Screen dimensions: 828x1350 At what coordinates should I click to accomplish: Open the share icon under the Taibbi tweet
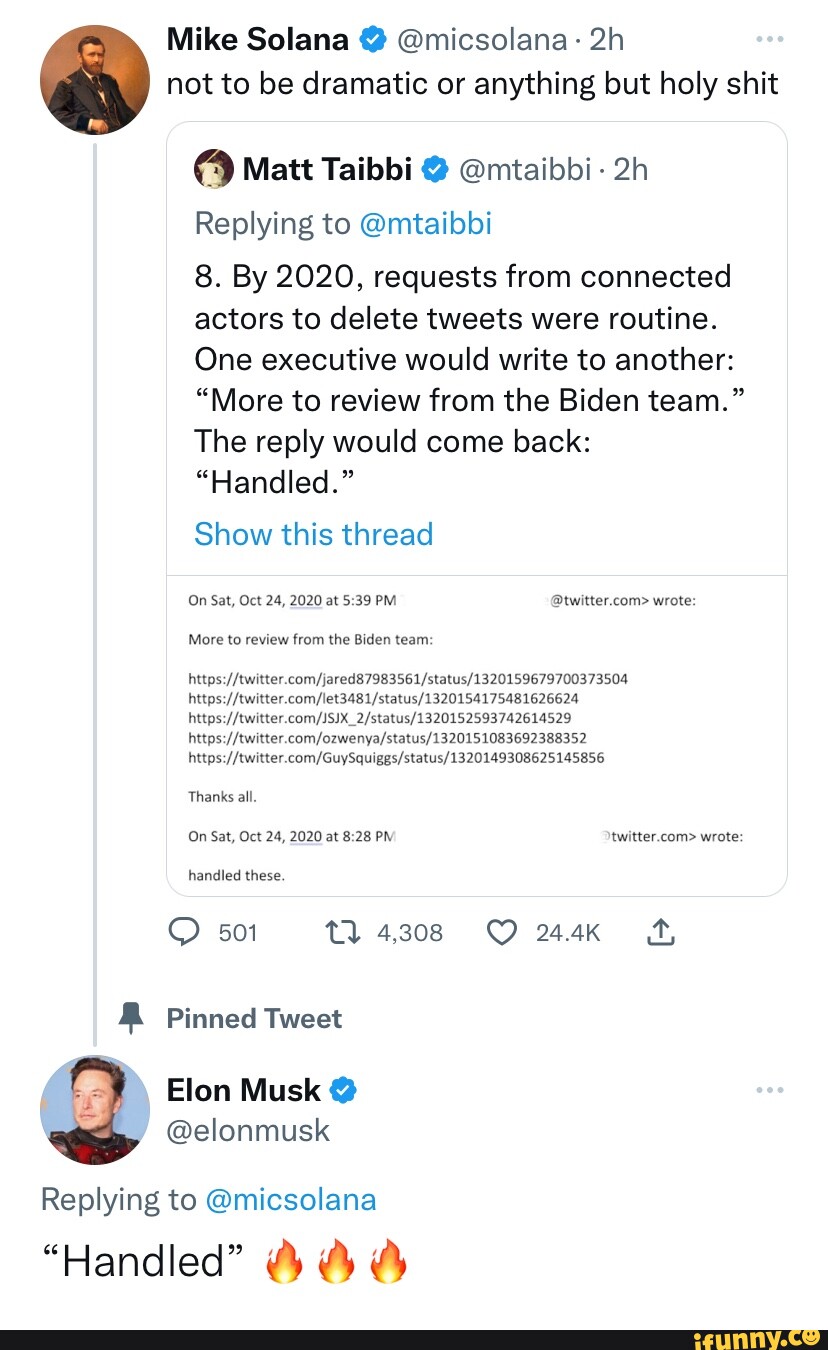pos(660,932)
